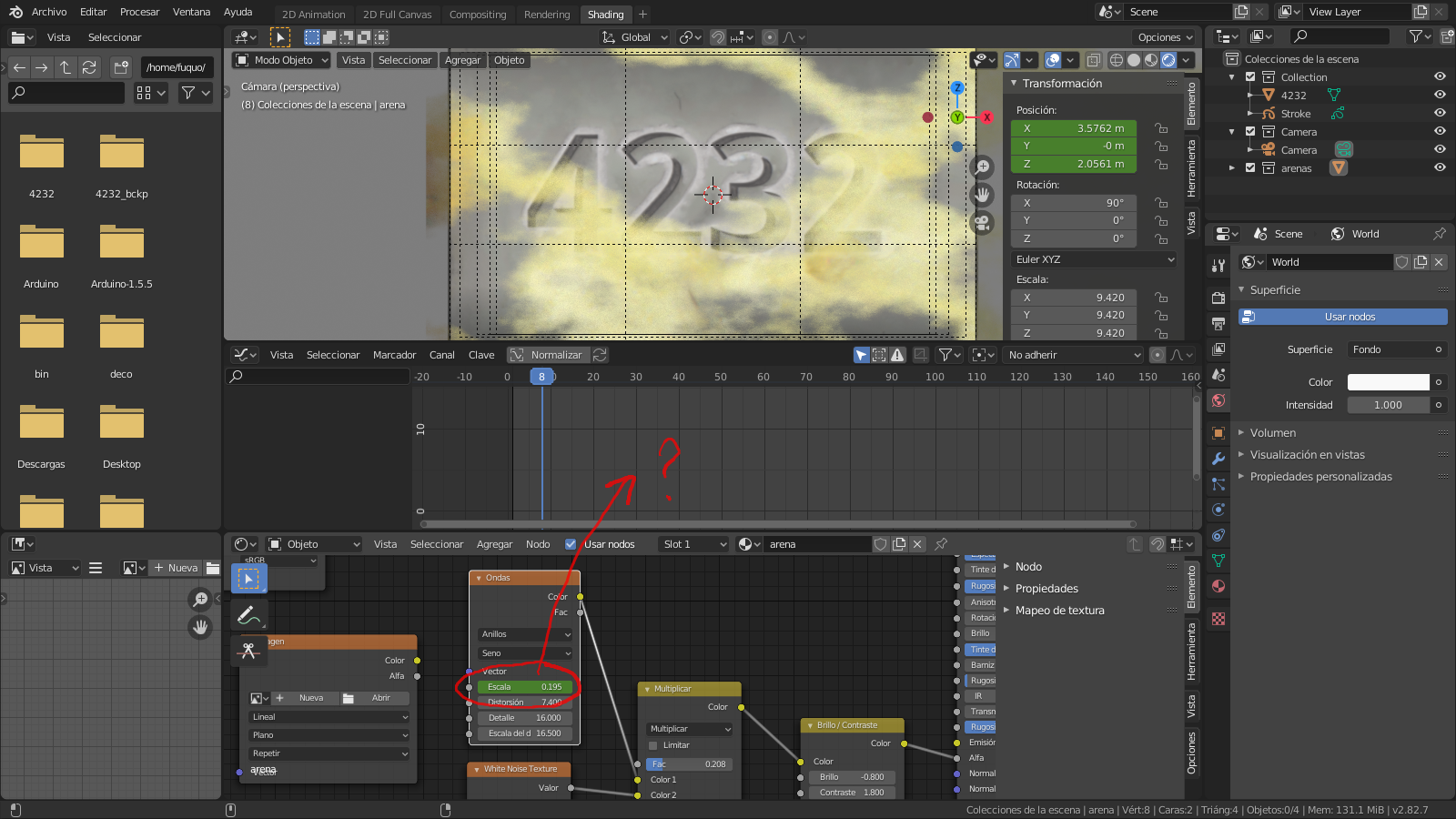Switch to the Rendering workspace tab

[x=547, y=15]
